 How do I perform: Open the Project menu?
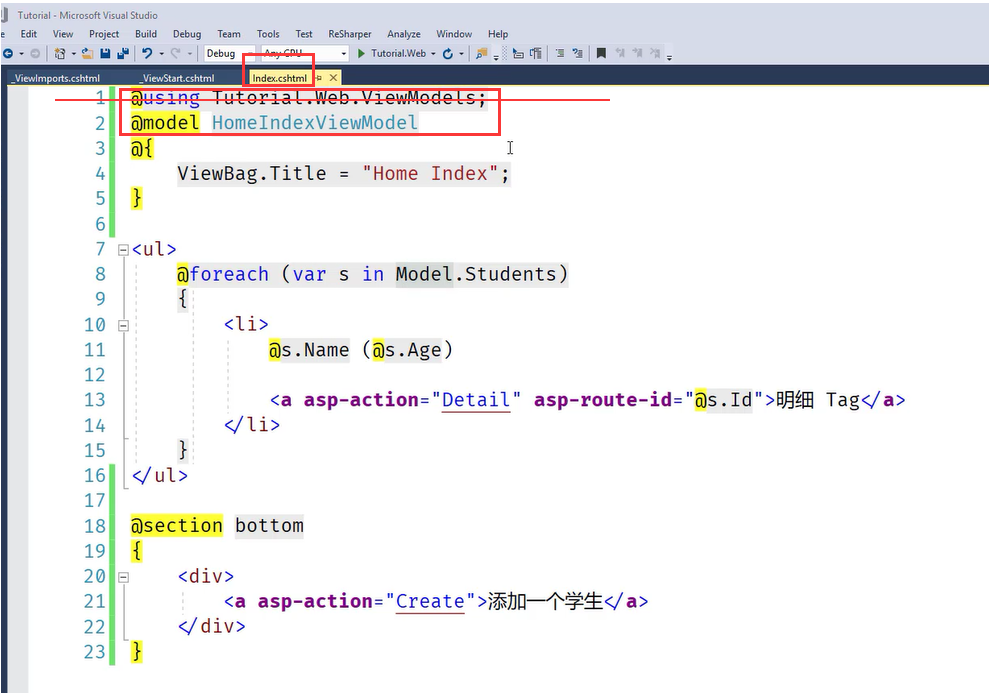tap(104, 34)
